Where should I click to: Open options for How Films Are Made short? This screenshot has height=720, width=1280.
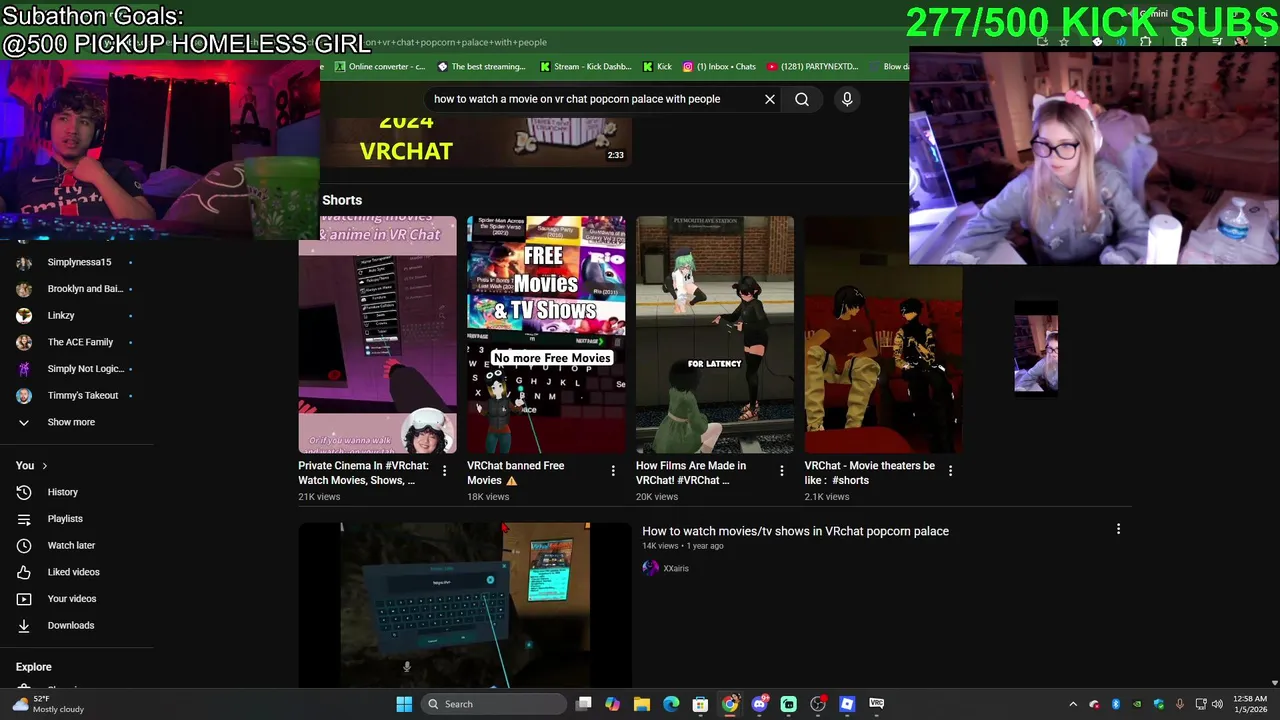pyautogui.click(x=782, y=470)
